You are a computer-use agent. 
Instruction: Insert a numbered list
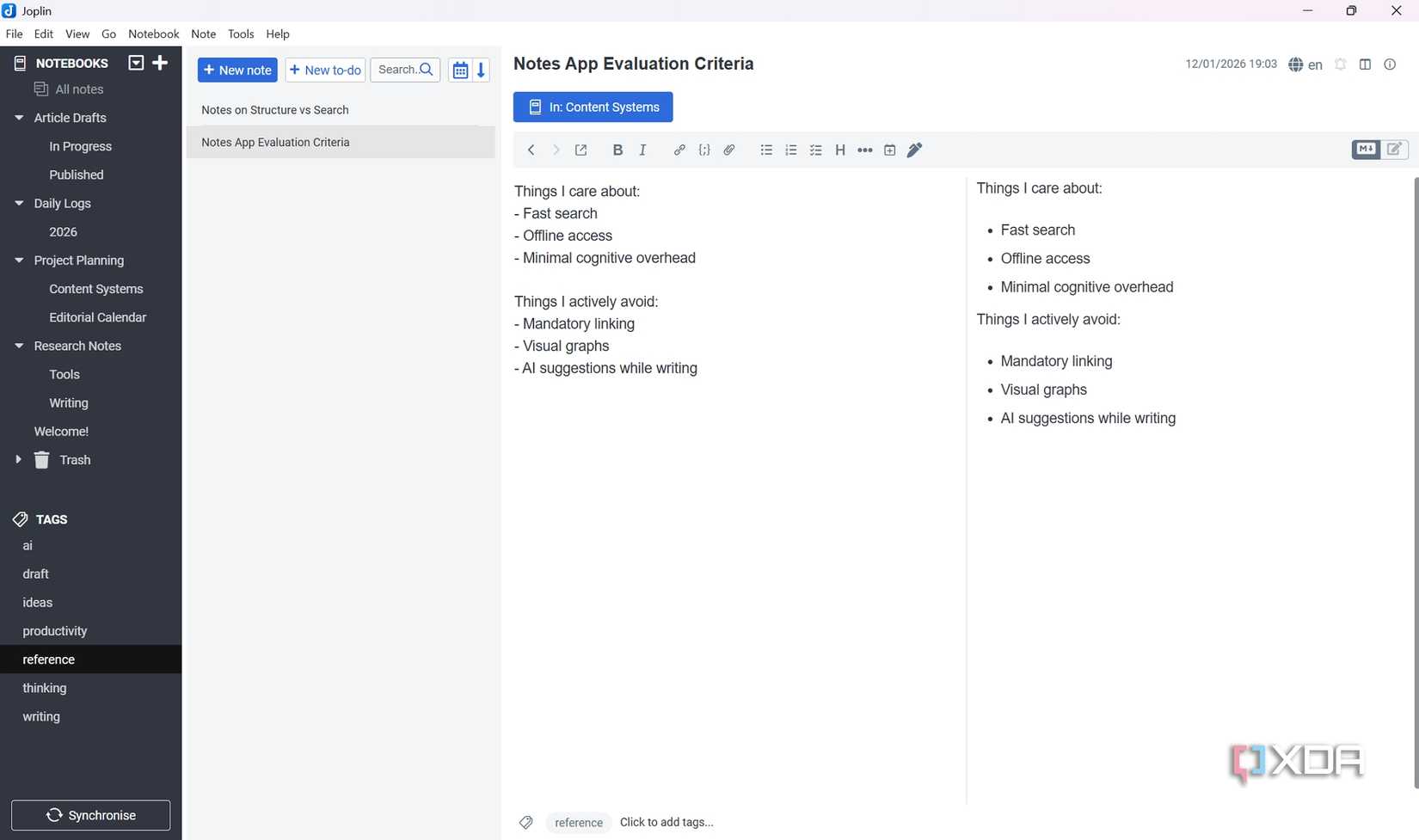pos(791,150)
